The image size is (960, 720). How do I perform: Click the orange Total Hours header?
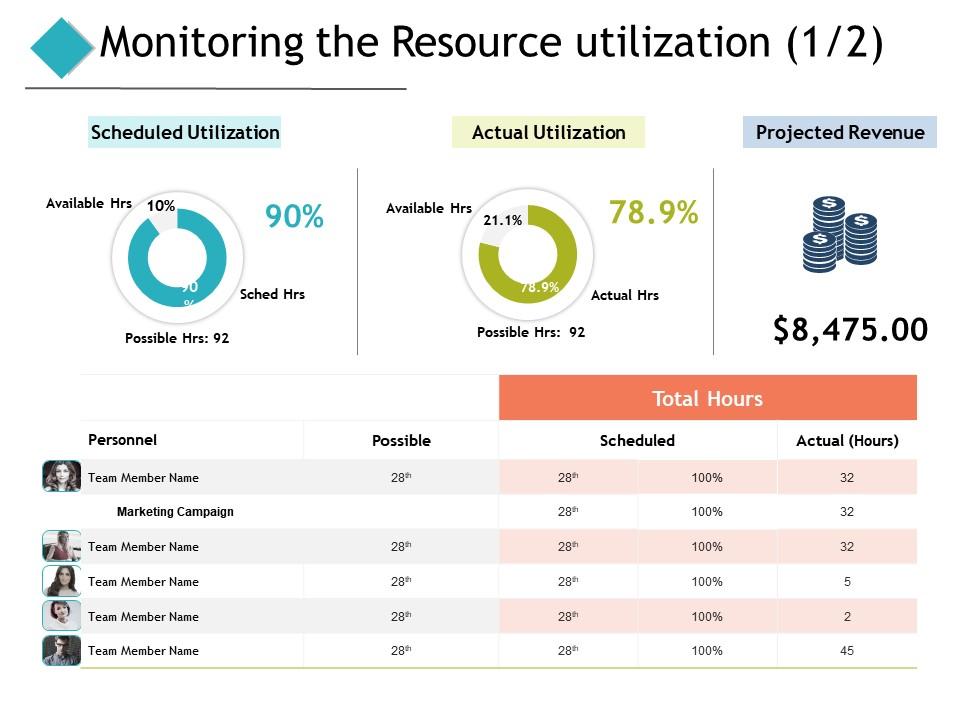point(707,398)
